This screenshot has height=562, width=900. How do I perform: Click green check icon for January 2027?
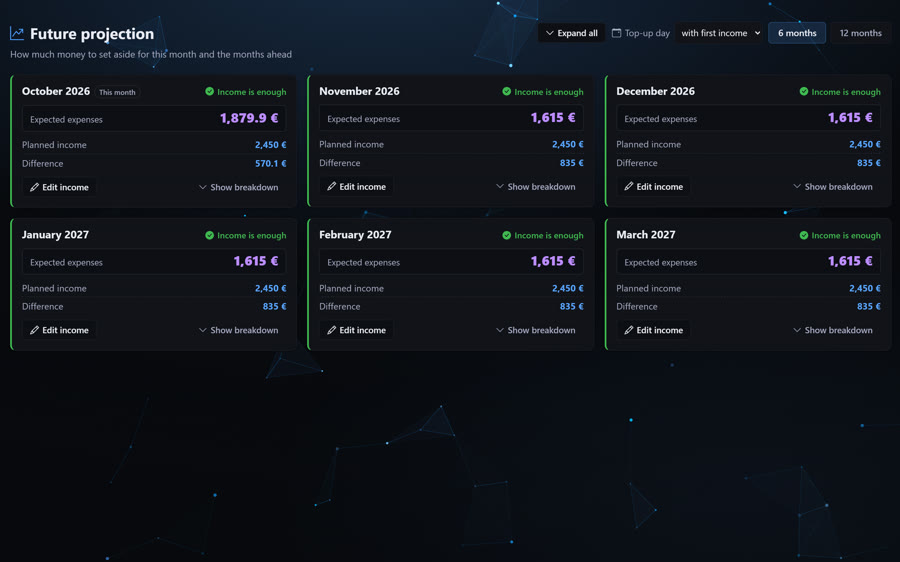[210, 235]
